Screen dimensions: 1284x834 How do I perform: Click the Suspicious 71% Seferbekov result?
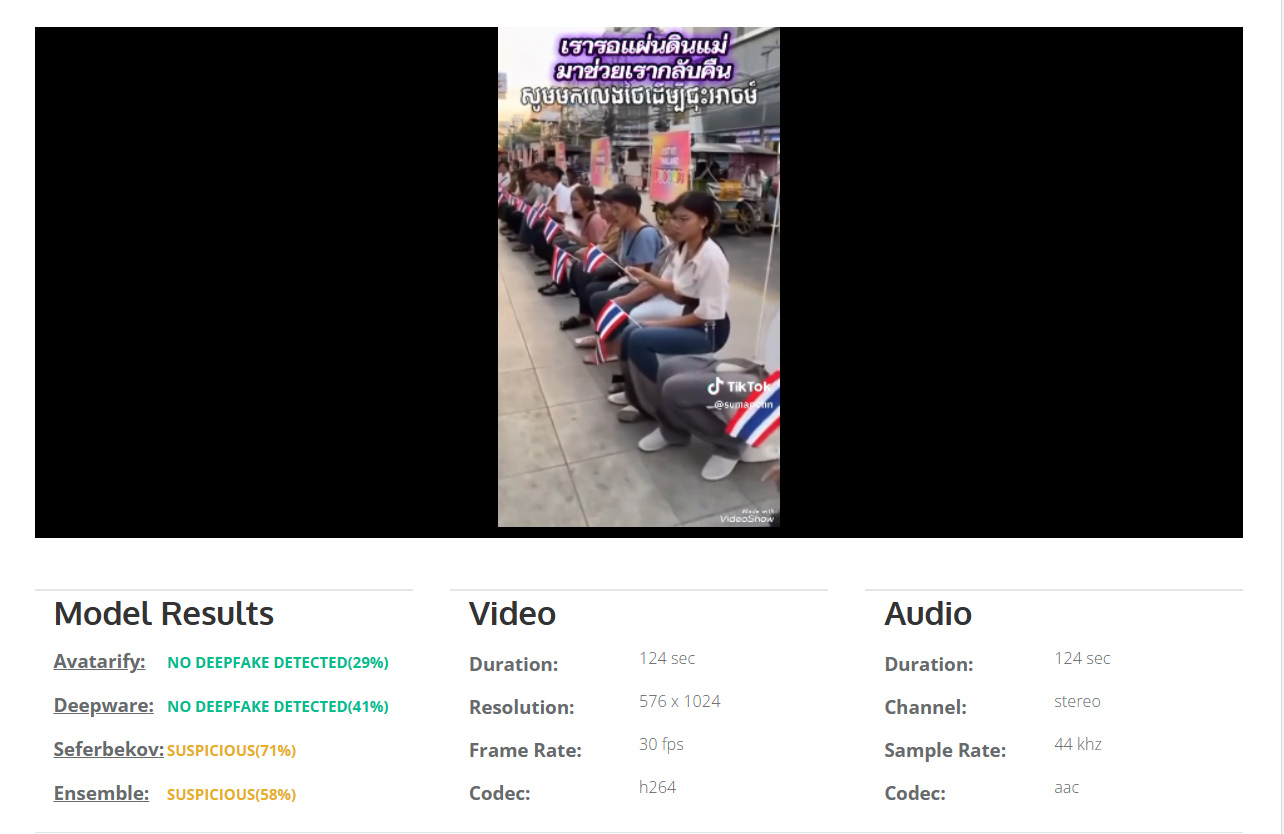[x=231, y=750]
